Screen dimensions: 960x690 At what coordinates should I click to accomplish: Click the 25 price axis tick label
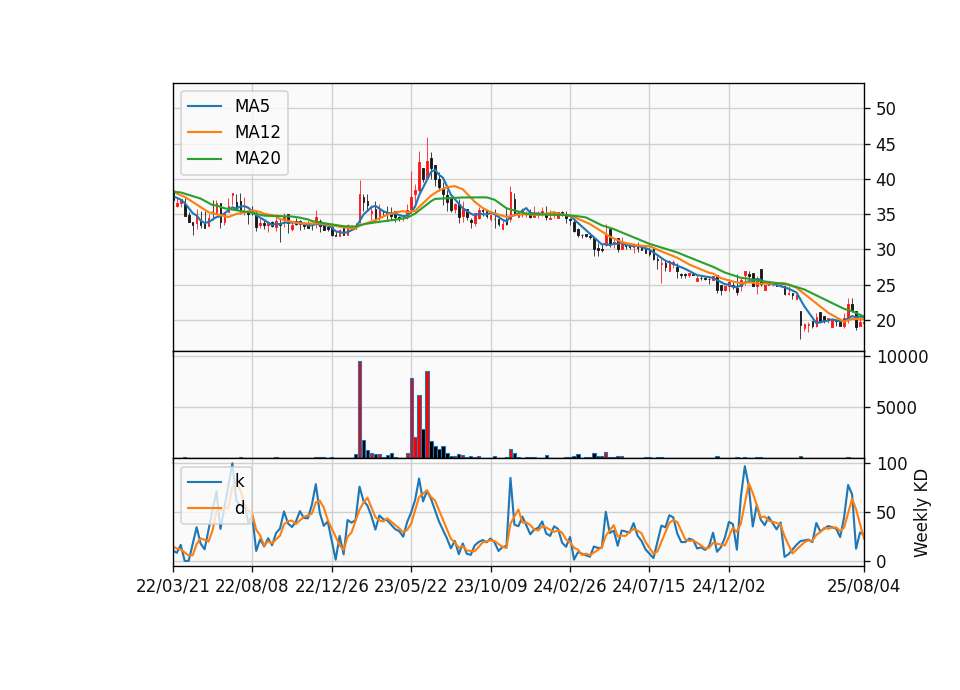(886, 286)
